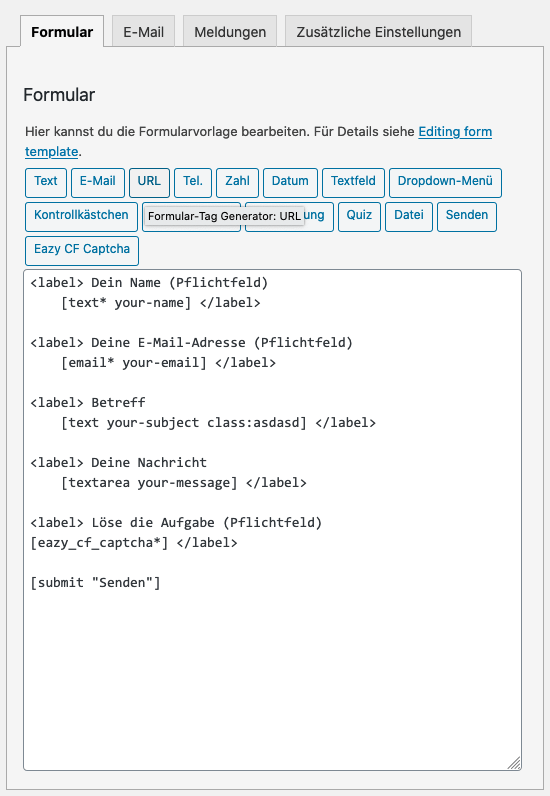Viewport: 550px width, 796px height.
Task: Click the '[text* your-name]' line
Action: (160, 303)
